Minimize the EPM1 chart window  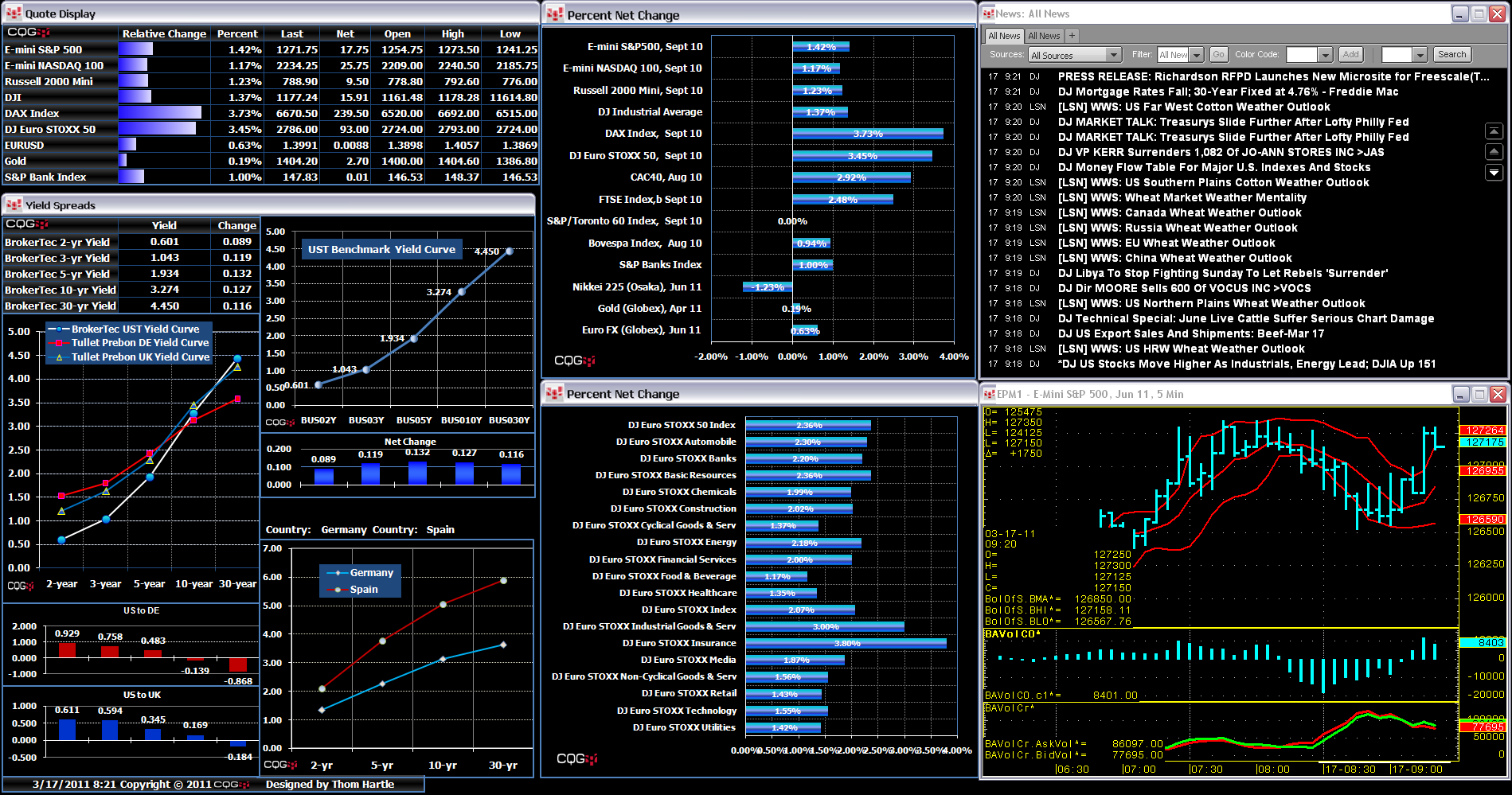click(1459, 394)
